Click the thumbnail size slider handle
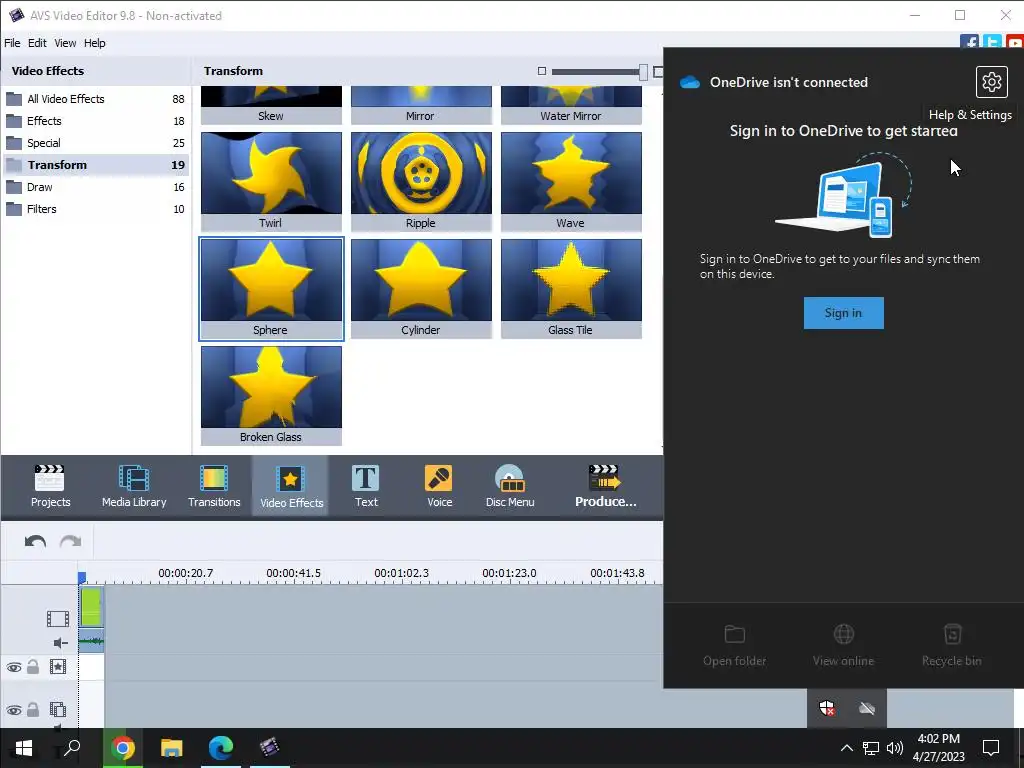 pyautogui.click(x=643, y=72)
